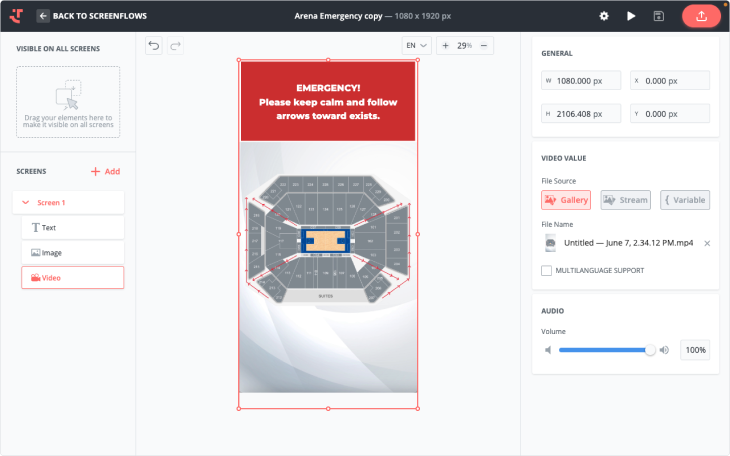
Task: Zoom out with the minus button
Action: [x=484, y=46]
